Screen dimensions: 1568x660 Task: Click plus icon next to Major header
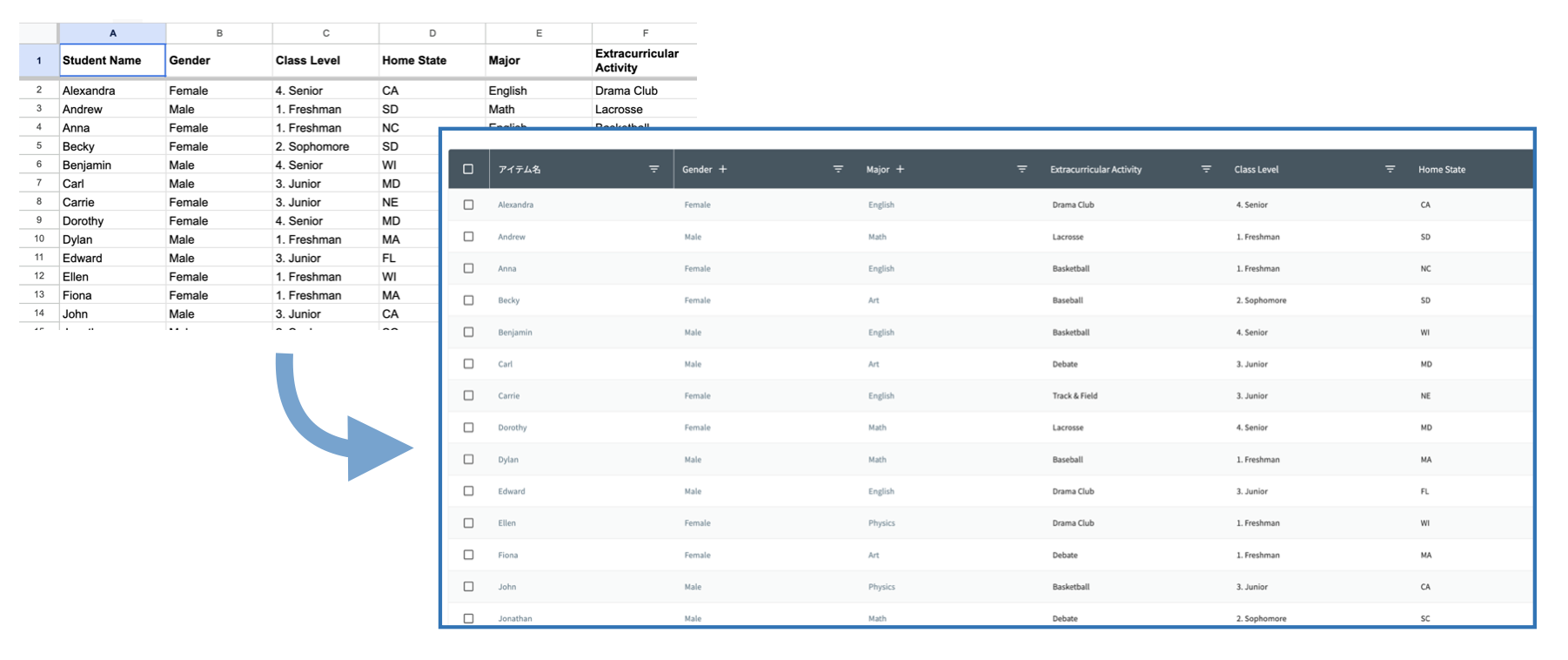[901, 169]
